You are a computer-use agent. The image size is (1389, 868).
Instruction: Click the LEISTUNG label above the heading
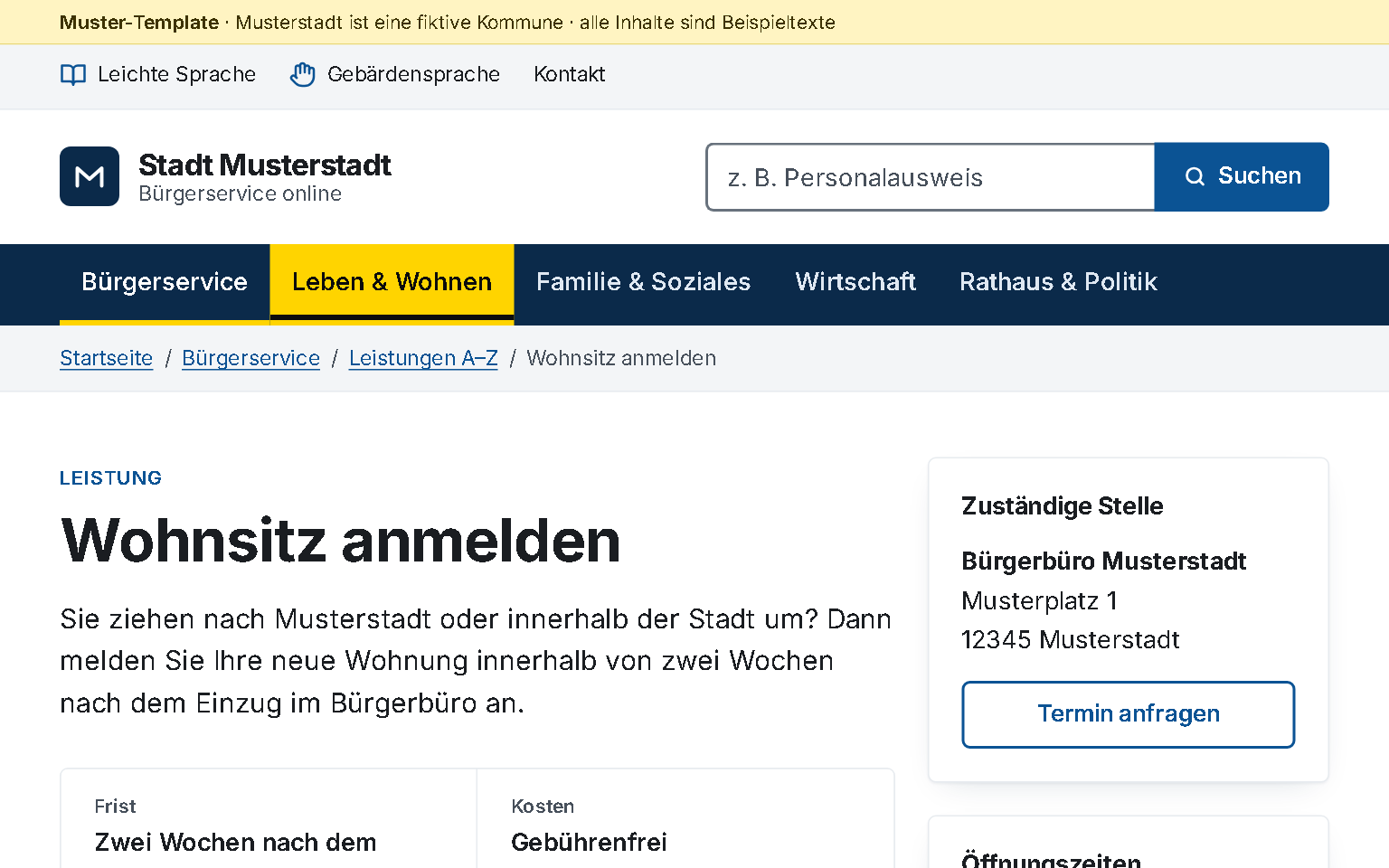click(111, 478)
